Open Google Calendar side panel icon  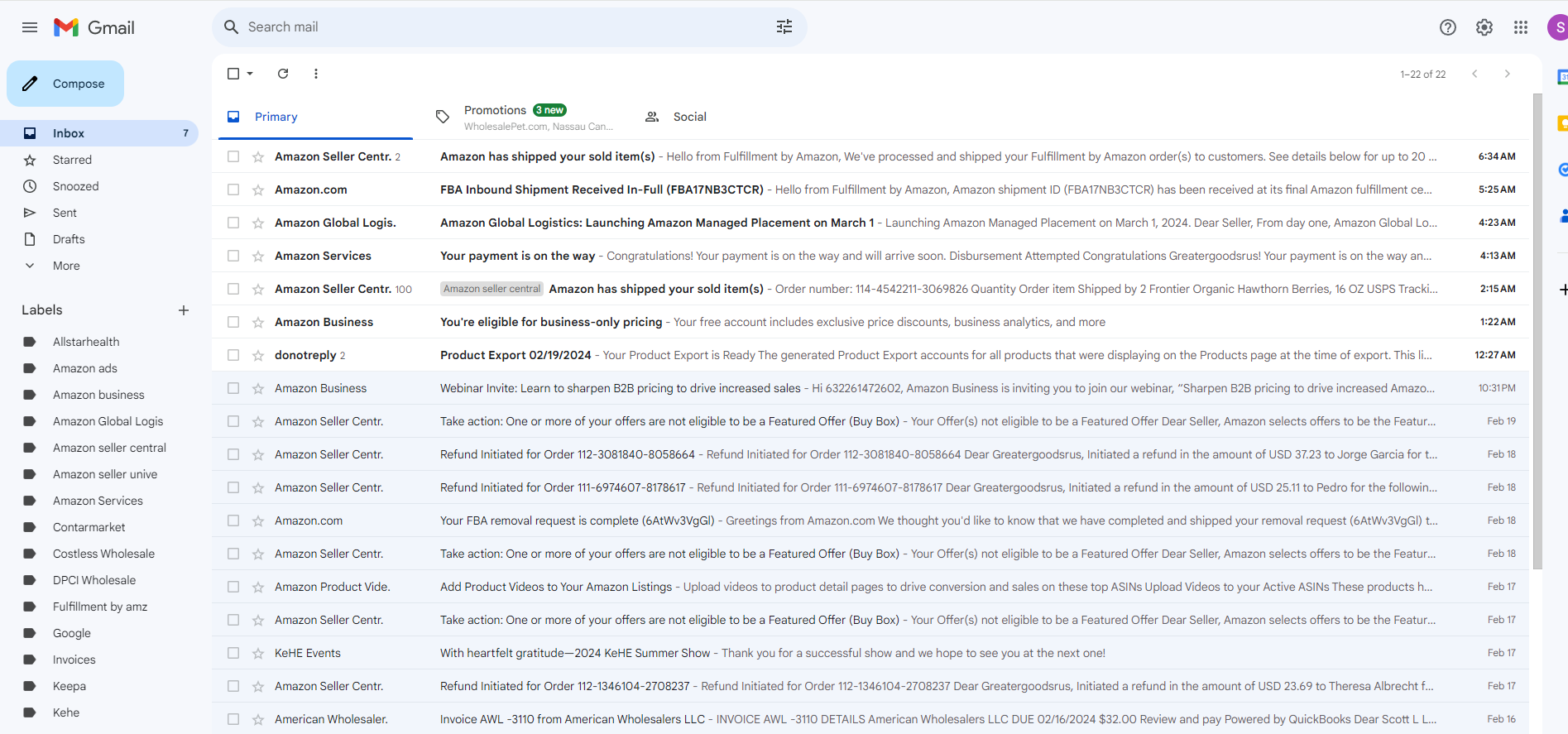click(1562, 77)
